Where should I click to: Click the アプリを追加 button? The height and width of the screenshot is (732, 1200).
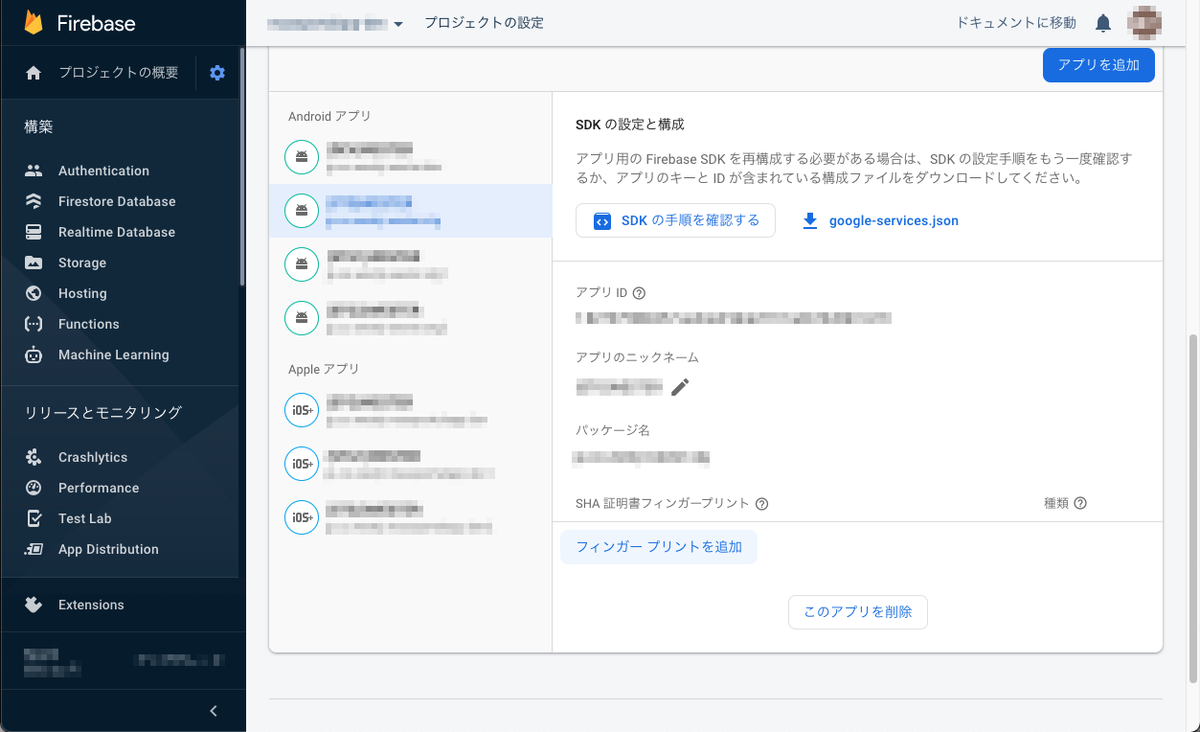tap(1099, 65)
